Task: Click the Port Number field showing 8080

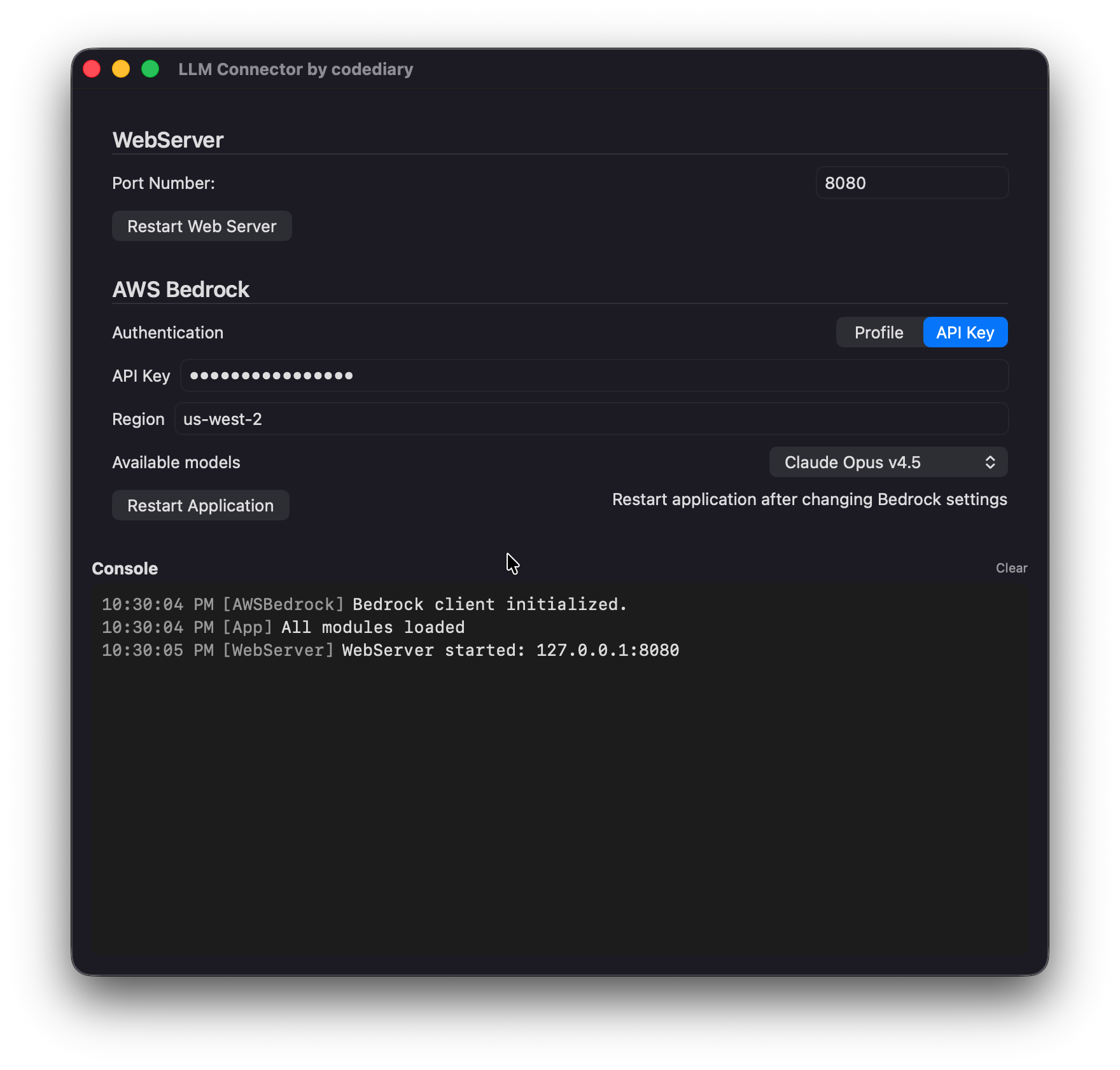Action: click(x=911, y=183)
